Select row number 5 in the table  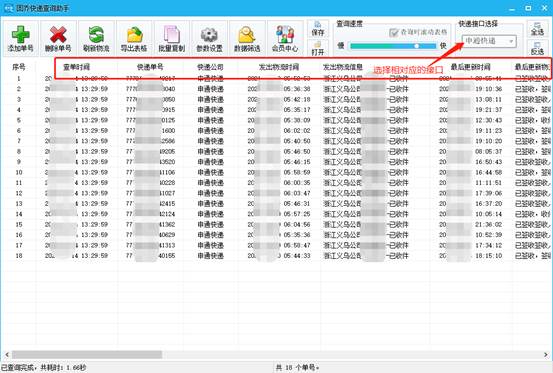click(19, 120)
